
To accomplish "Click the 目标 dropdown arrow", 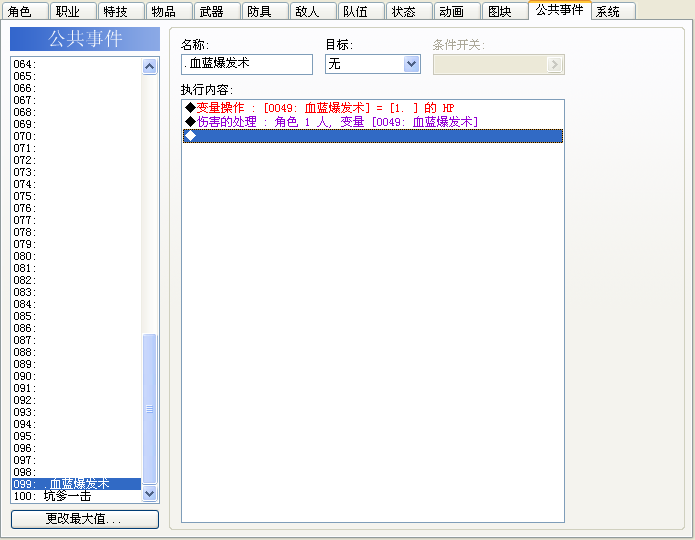I will click(x=412, y=64).
